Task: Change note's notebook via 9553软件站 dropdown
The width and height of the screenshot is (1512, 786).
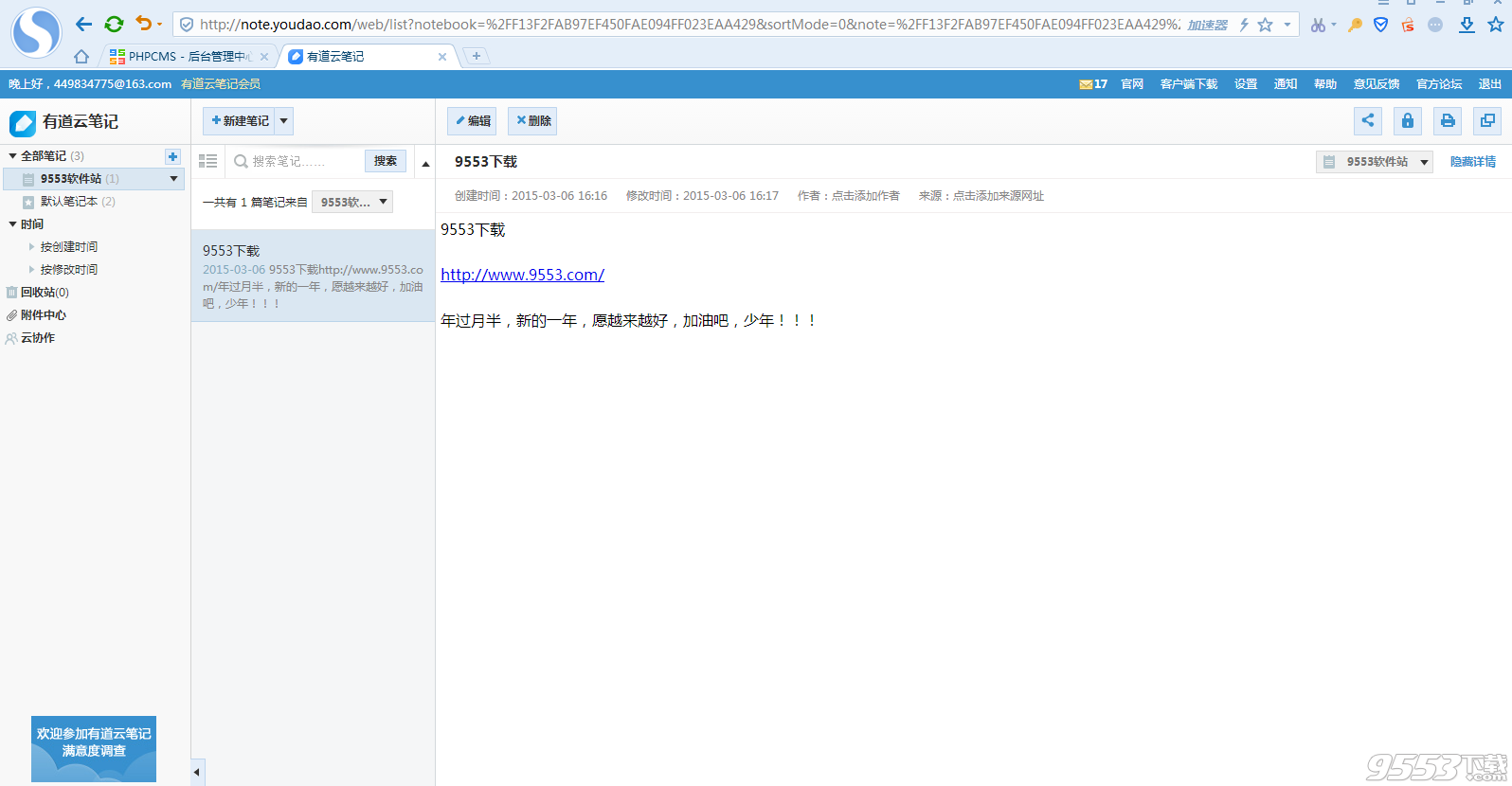Action: pos(1374,162)
